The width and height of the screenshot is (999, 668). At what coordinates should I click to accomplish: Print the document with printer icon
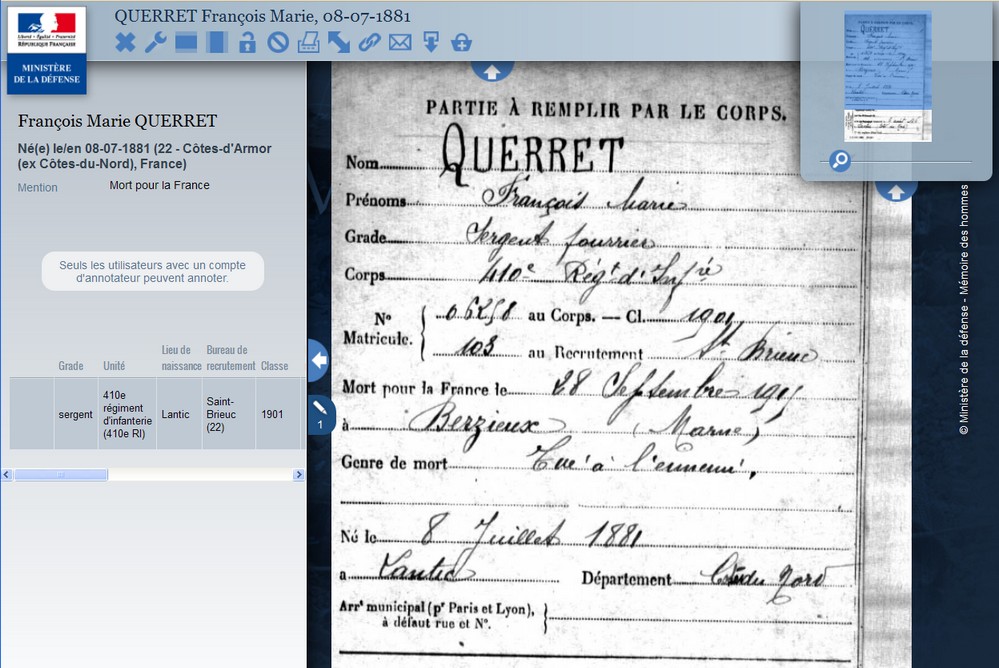coord(308,42)
